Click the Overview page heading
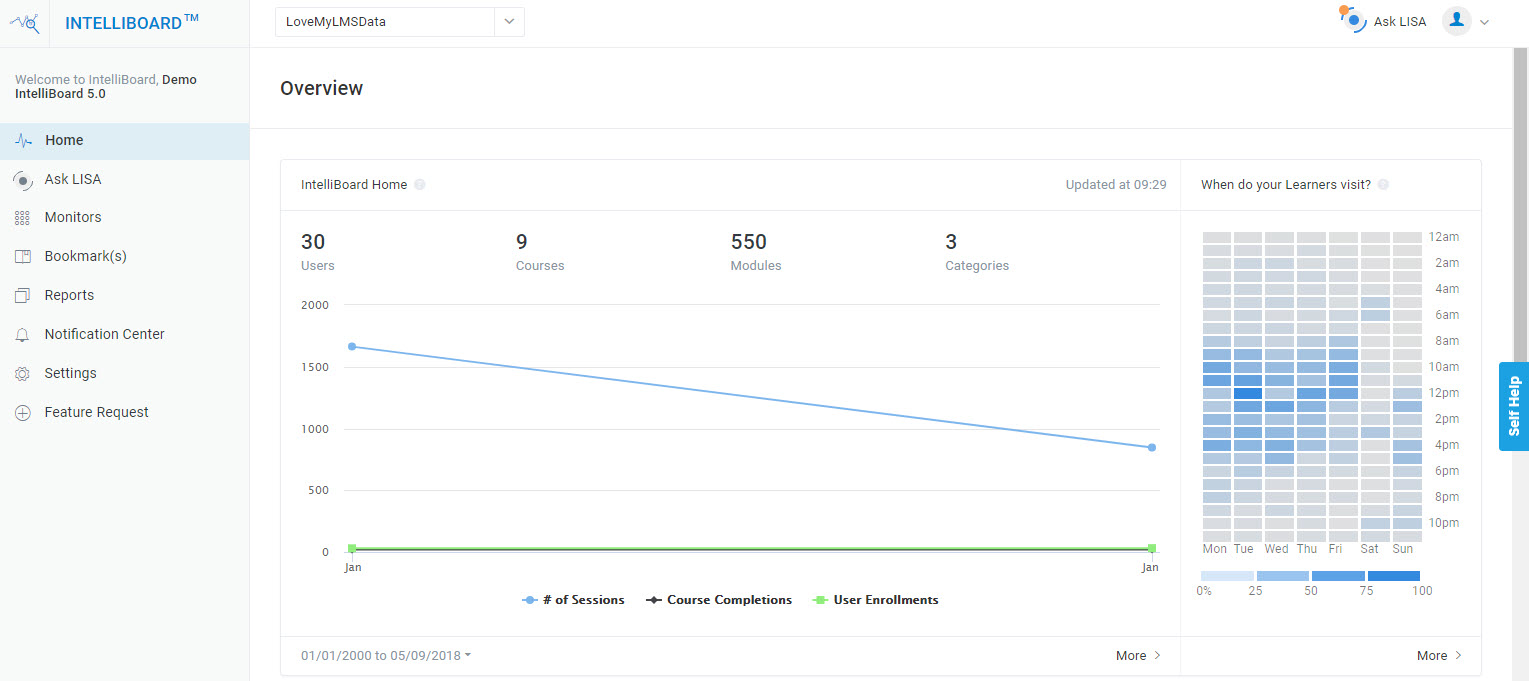This screenshot has height=681, width=1529. [322, 88]
